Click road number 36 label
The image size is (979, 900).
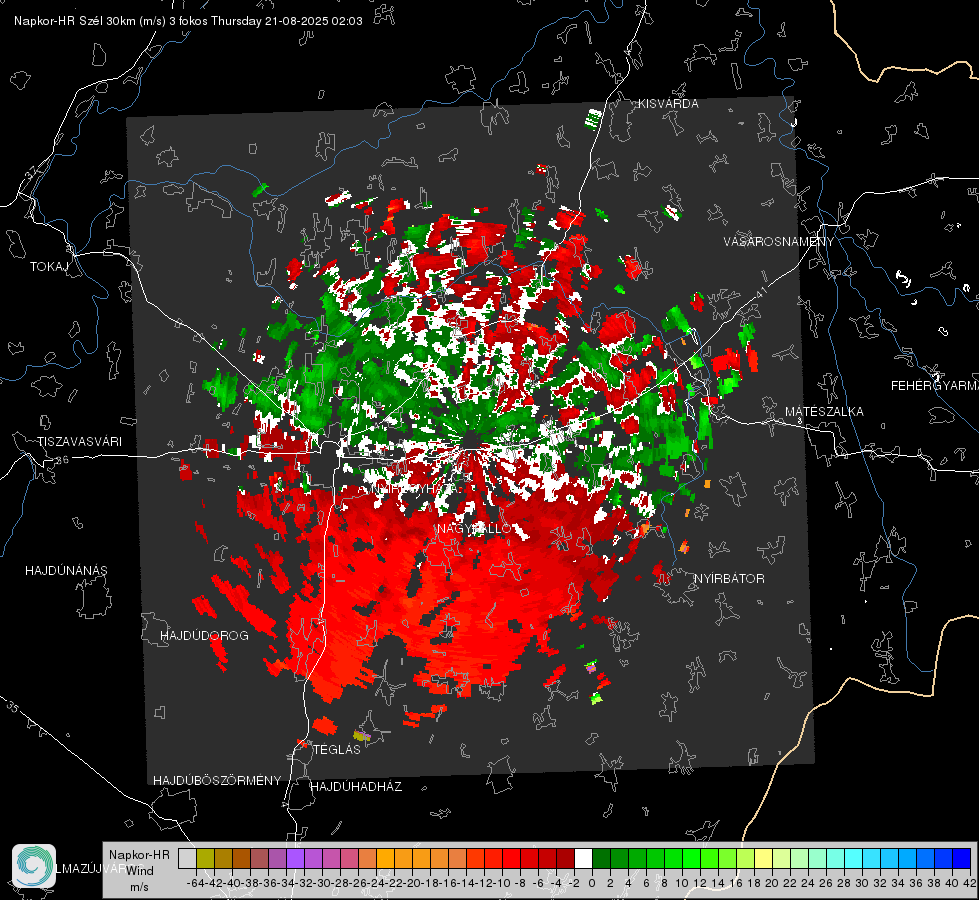(62, 460)
